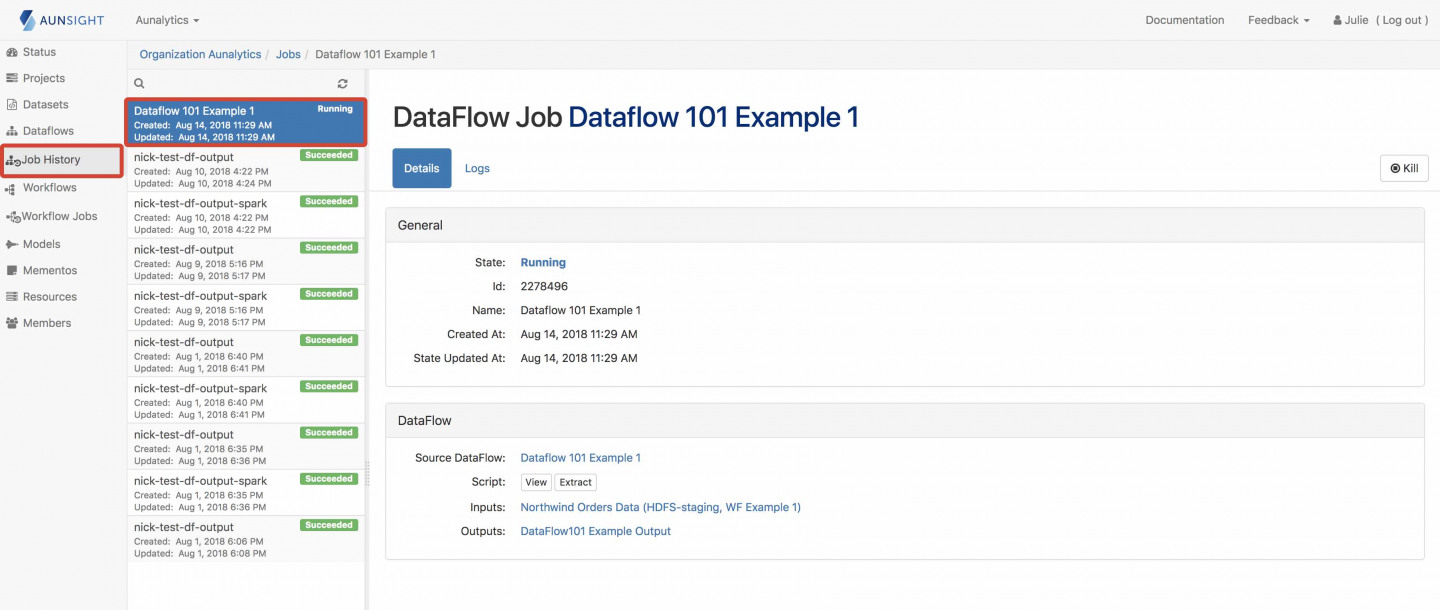Viewport: 1440px width, 610px height.
Task: Click the Aunsight logo
Action: (64, 20)
